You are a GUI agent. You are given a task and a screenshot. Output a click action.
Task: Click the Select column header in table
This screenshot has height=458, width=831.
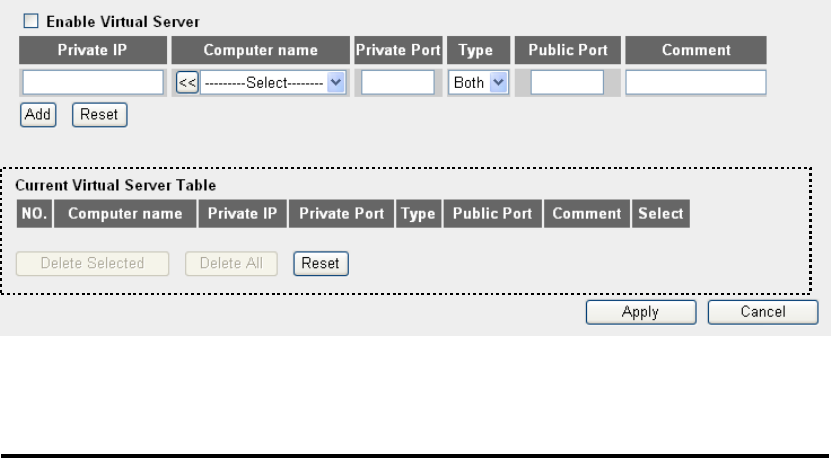point(661,214)
